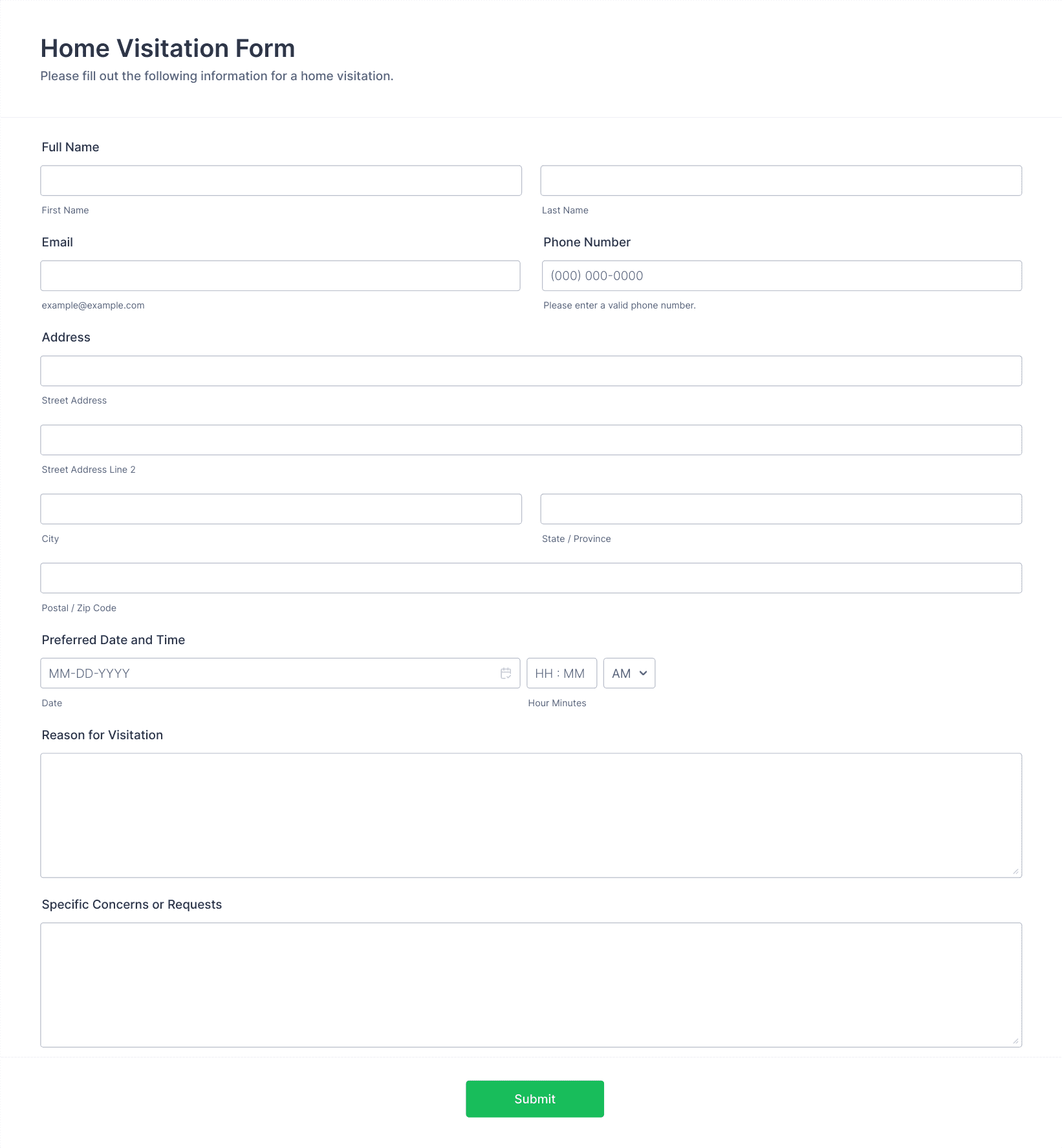The image size is (1062, 1148).
Task: Click Street Address Line 2 field
Action: 531,440
